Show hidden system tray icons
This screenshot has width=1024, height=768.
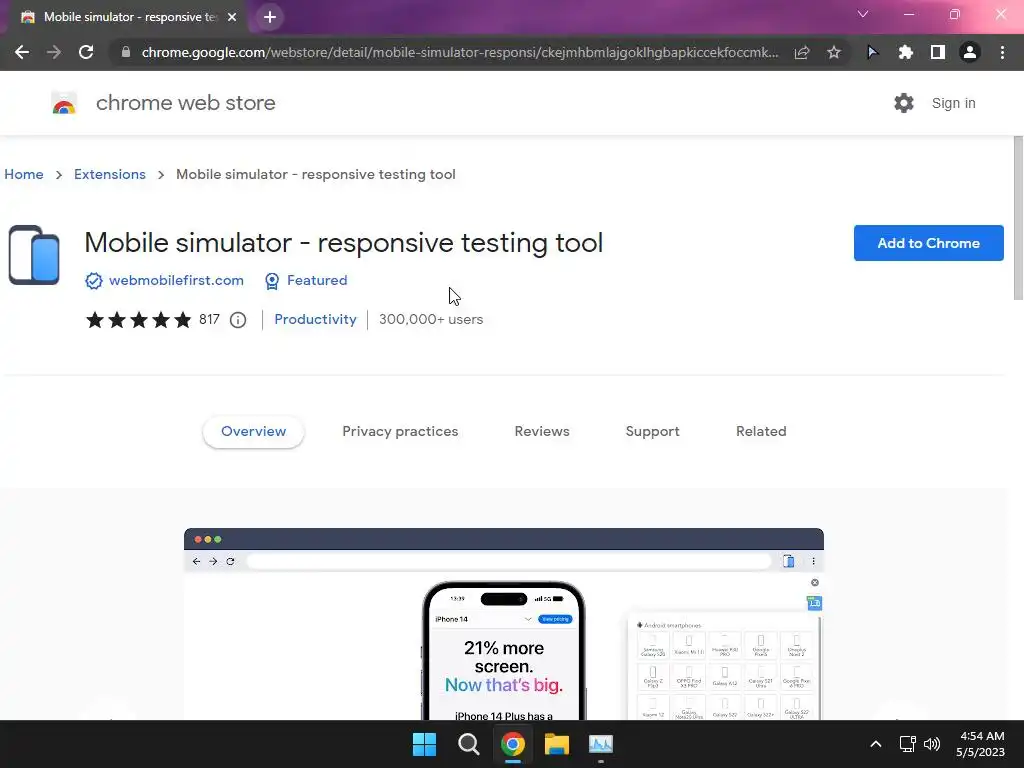[876, 744]
